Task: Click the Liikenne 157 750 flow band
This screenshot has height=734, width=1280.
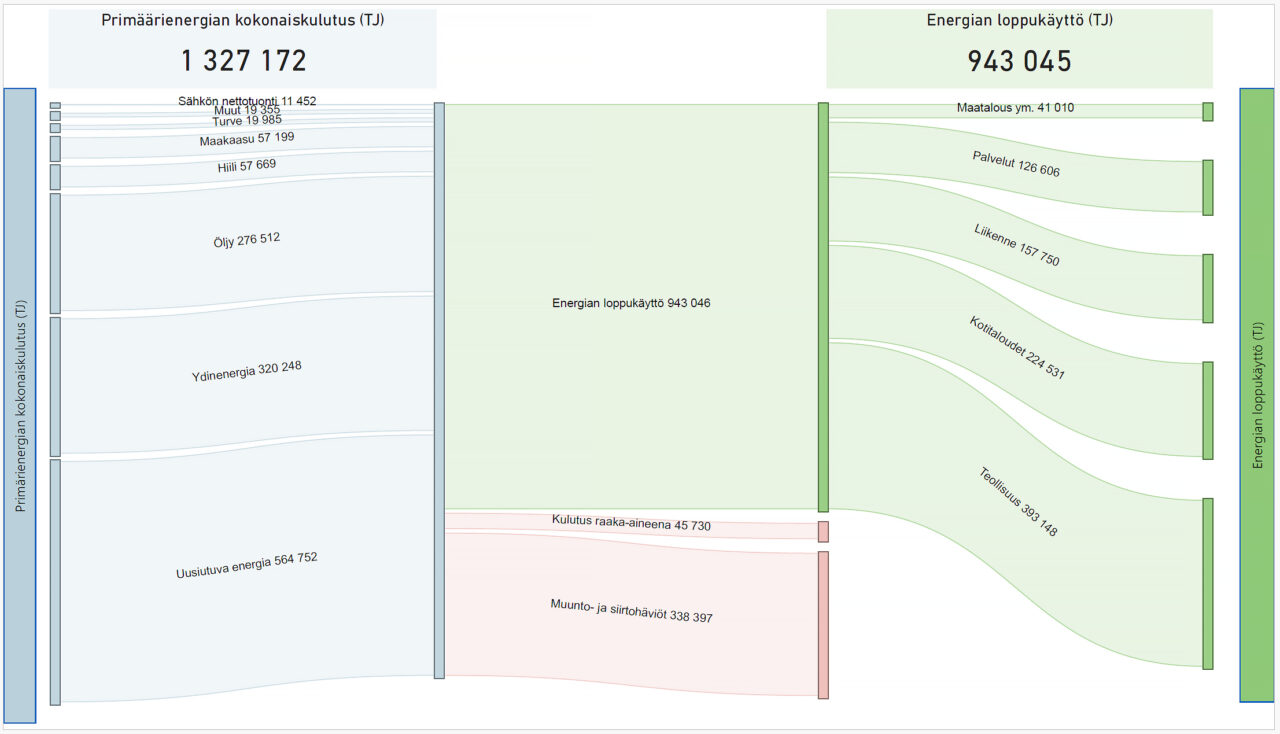Action: point(1016,246)
